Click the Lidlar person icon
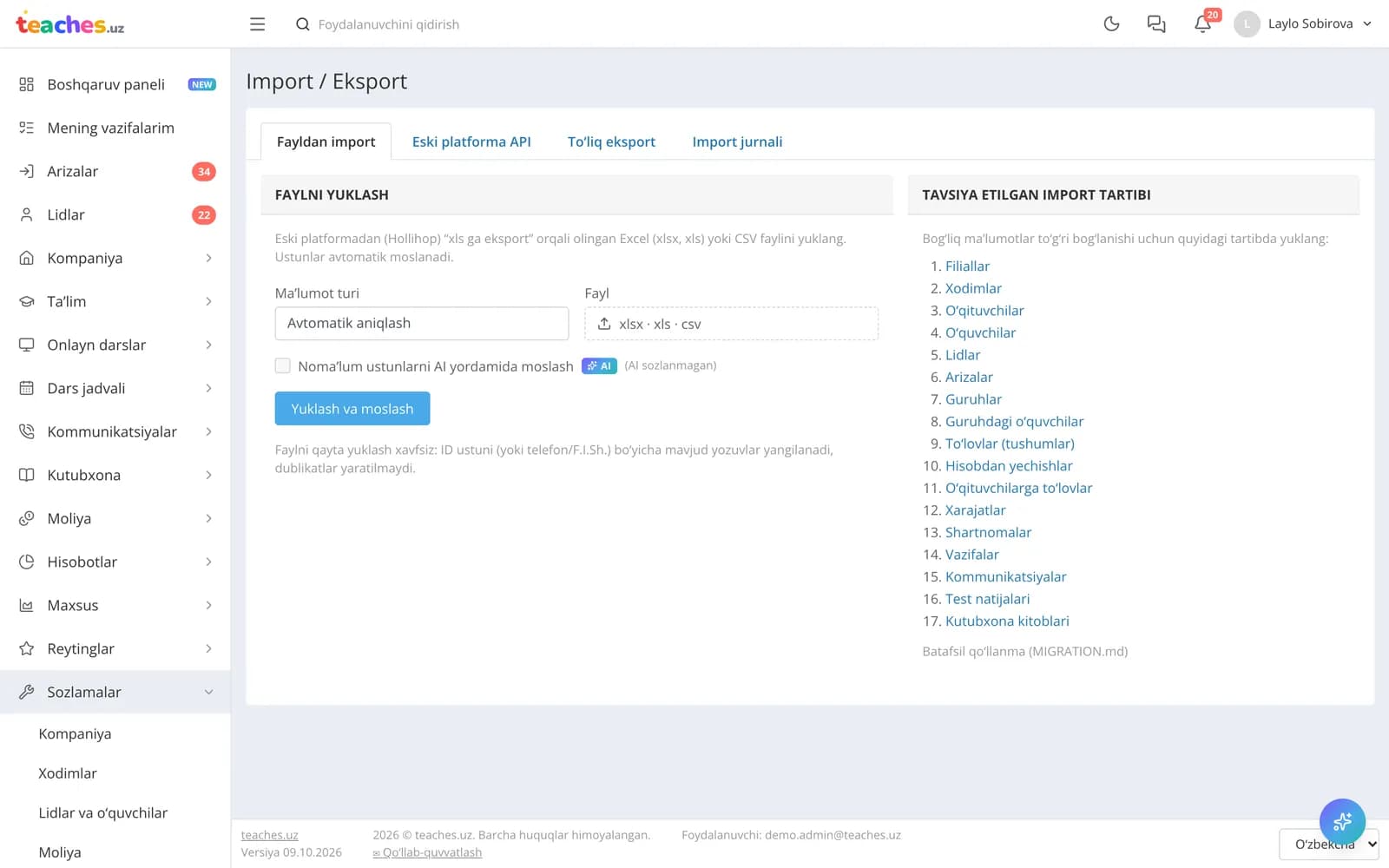Image resolution: width=1389 pixels, height=868 pixels. tap(27, 214)
